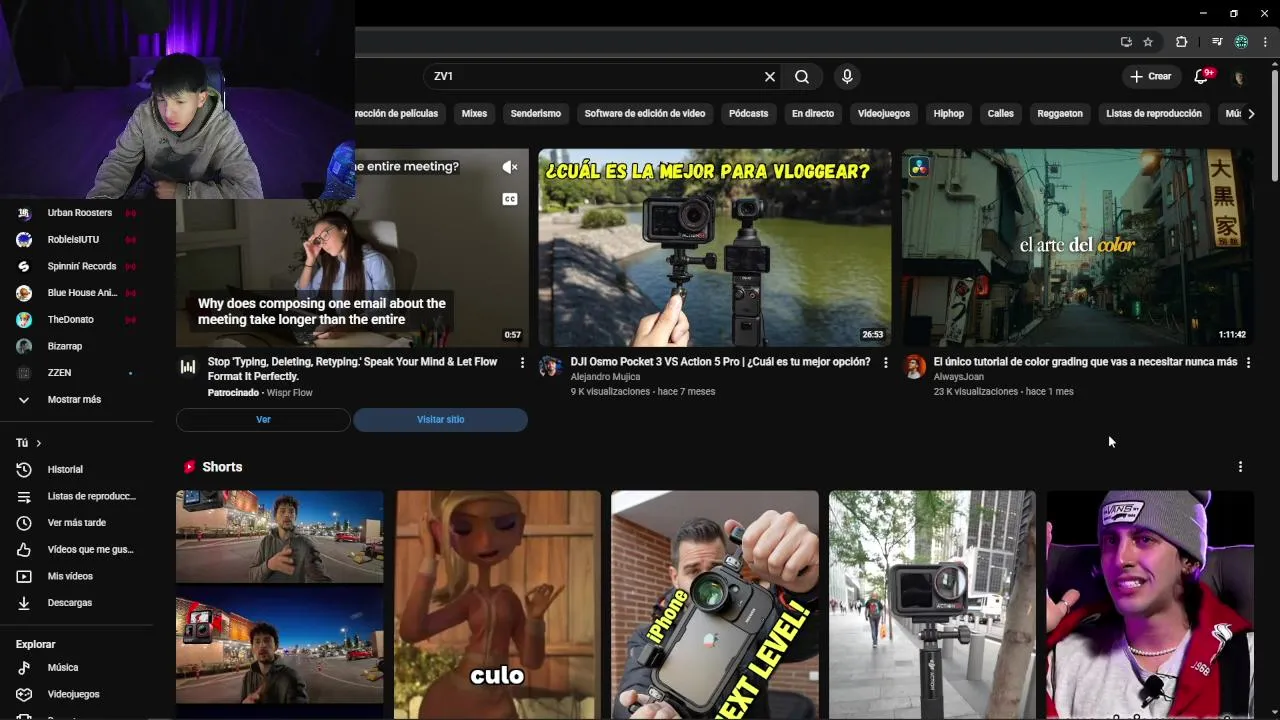Open the Wispr Flow ad title link
Viewport: 1280px width, 720px height.
click(x=352, y=369)
